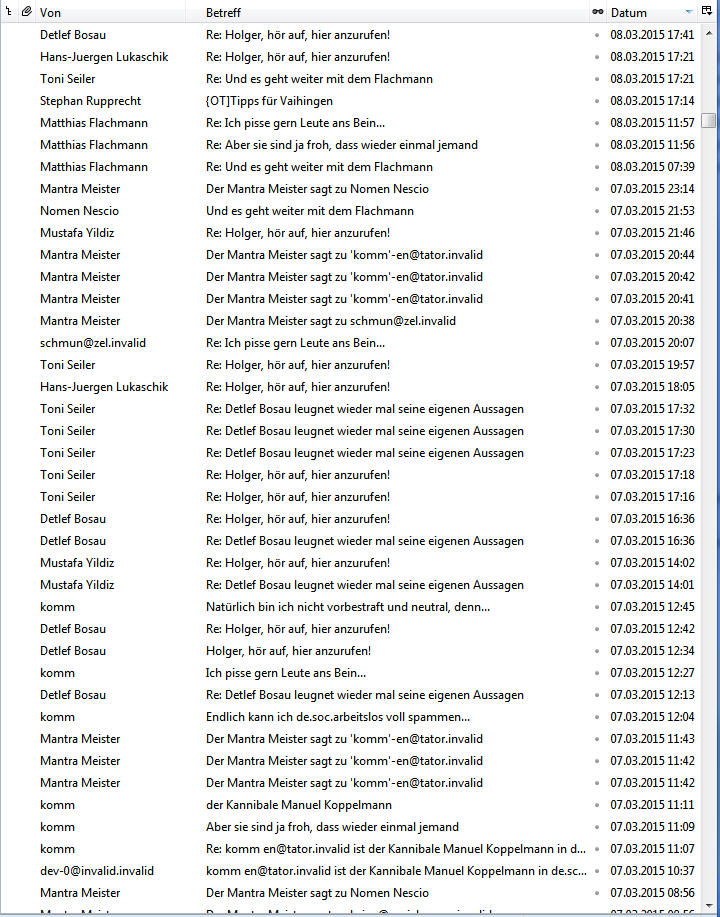Image resolution: width=720 pixels, height=917 pixels.
Task: Select date cell 07.03.2015 17:16
Action: coord(652,497)
